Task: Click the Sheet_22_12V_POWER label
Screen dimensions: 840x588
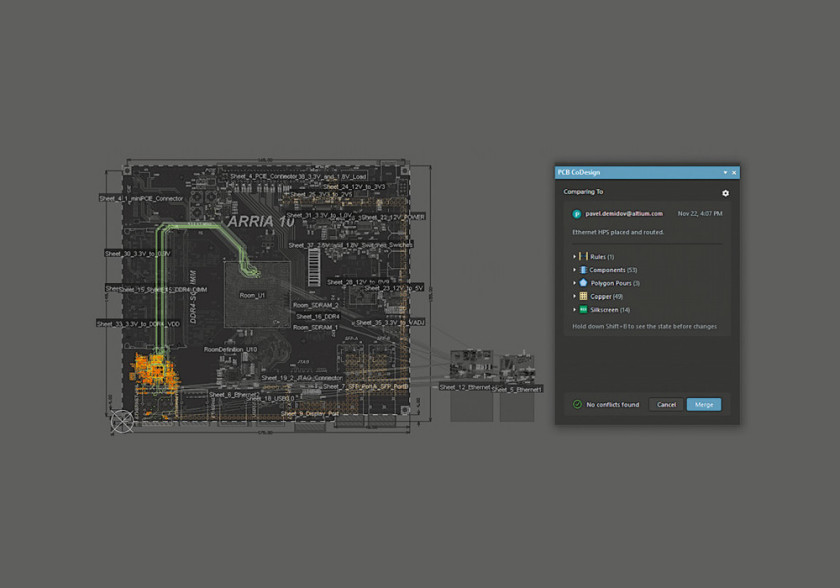Action: click(x=393, y=217)
